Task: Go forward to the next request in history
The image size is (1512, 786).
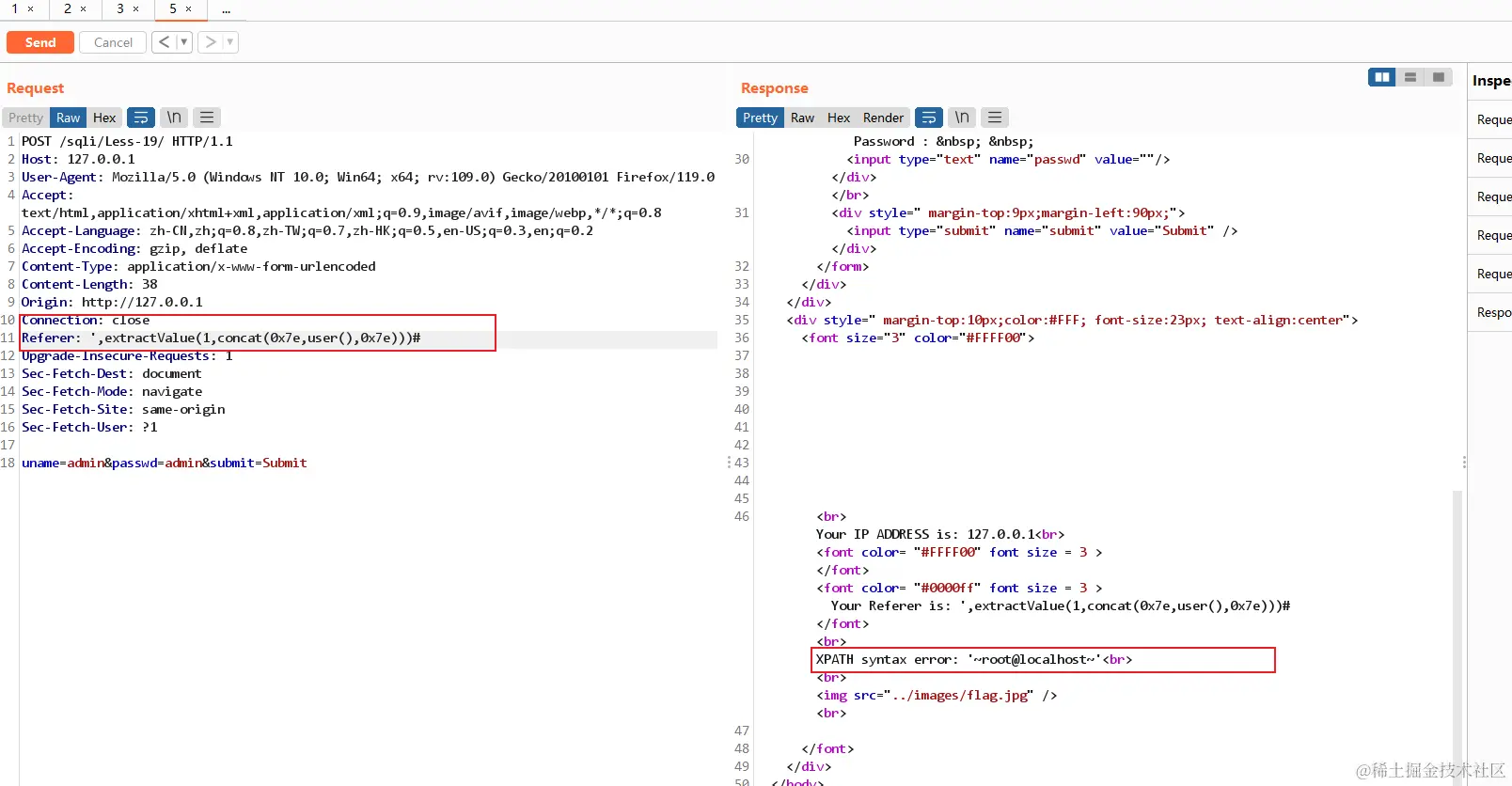Action: tap(211, 42)
